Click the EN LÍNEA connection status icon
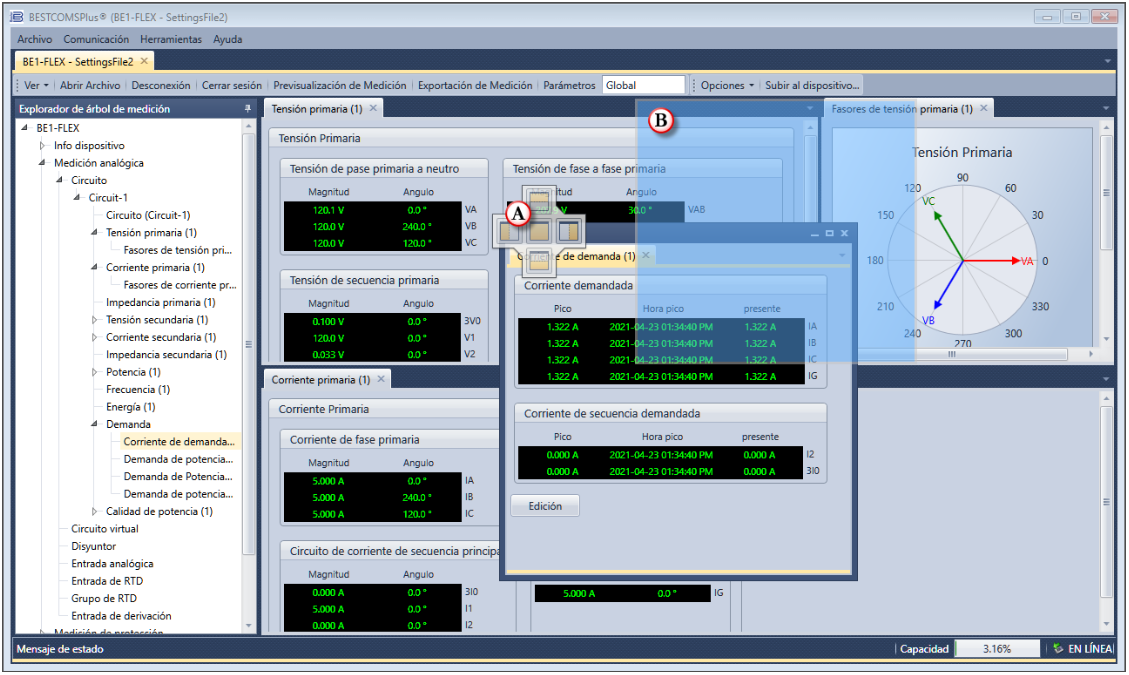This screenshot has width=1129, height=675. tap(1058, 649)
